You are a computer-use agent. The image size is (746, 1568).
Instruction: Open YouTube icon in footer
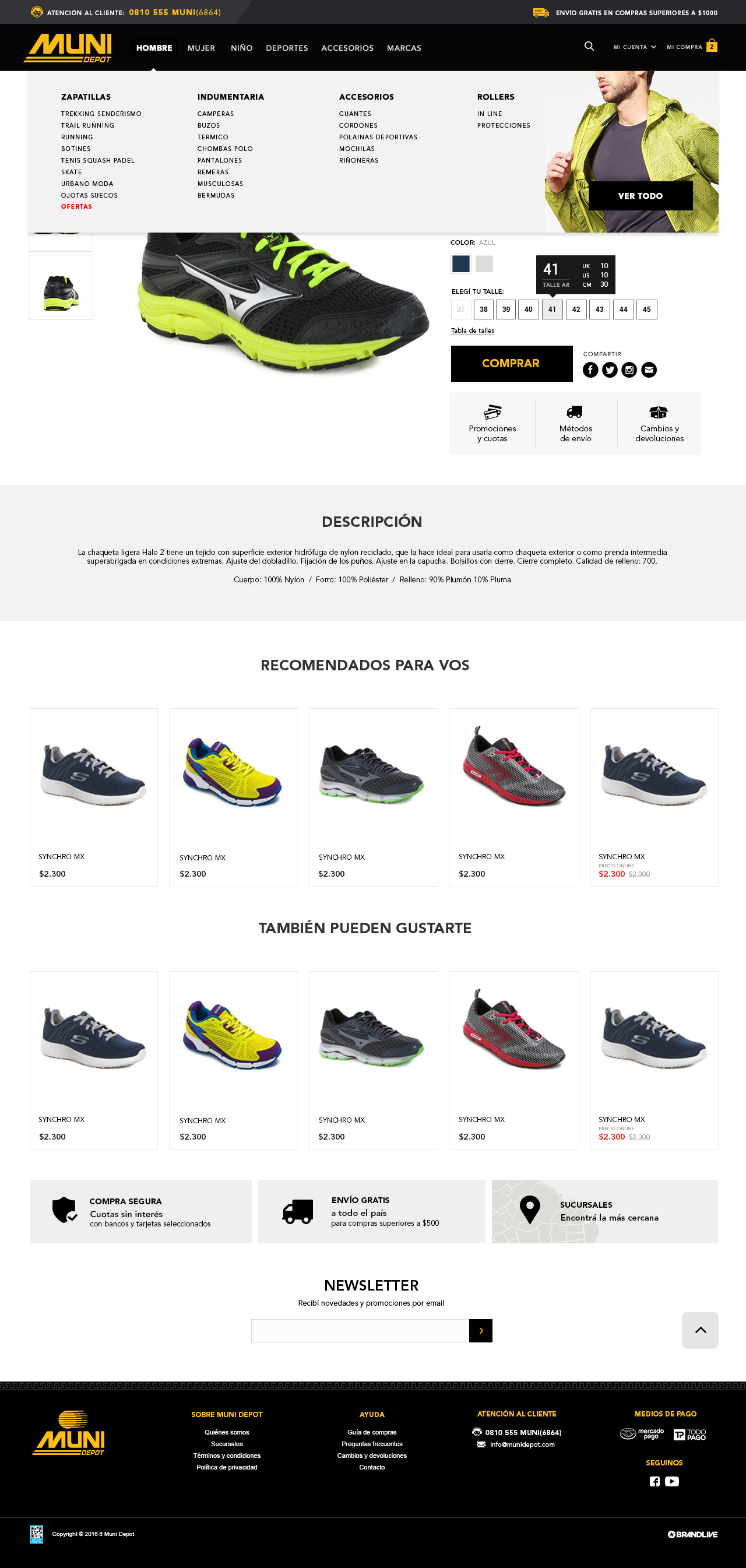coord(672,1482)
